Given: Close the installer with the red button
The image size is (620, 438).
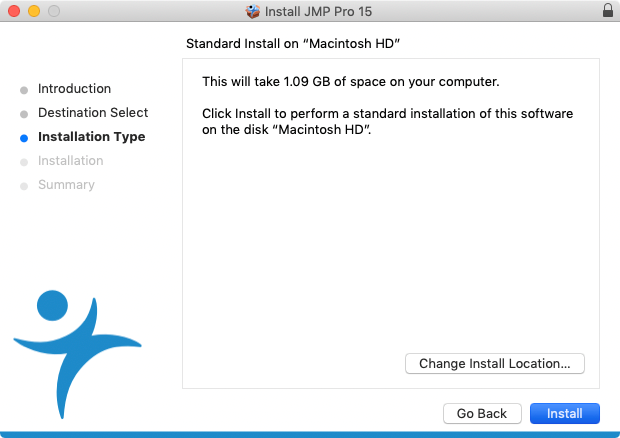Looking at the screenshot, I should (14, 11).
